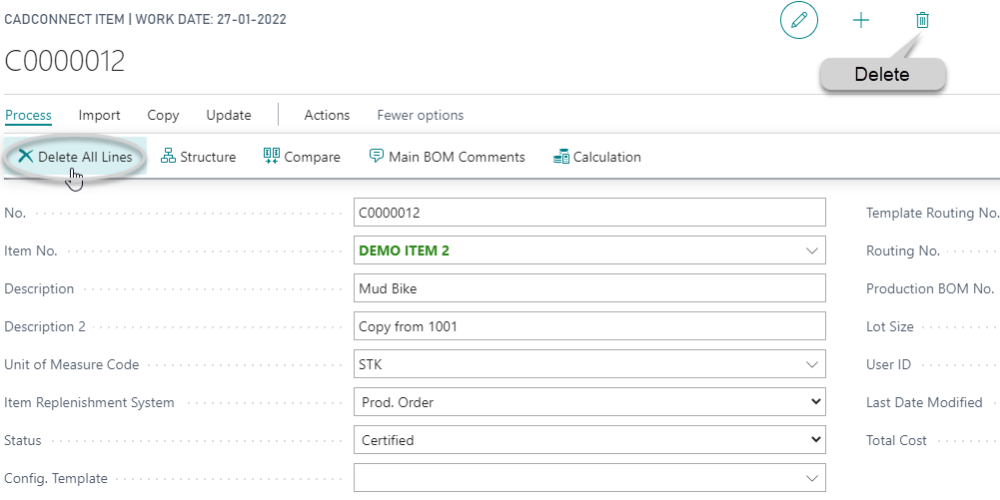The height and width of the screenshot is (500, 1000).
Task: Expand the Item No. dropdown arrow
Action: (812, 251)
